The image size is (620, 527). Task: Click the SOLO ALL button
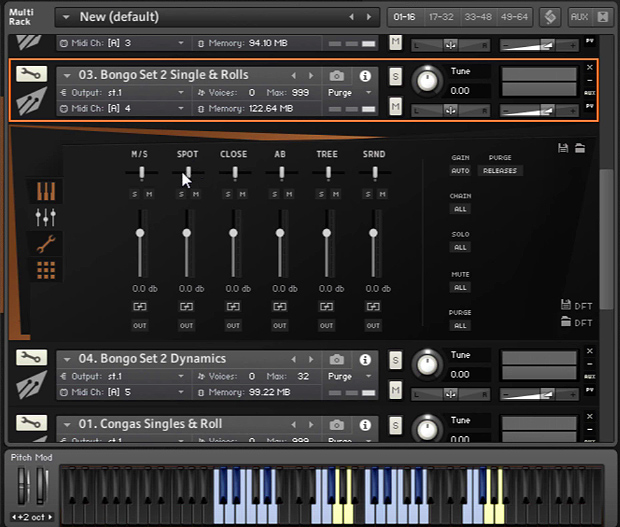tap(460, 247)
